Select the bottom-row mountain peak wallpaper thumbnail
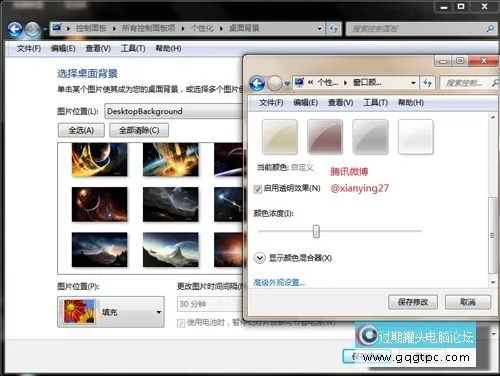This screenshot has width=500, height=376. (171, 250)
